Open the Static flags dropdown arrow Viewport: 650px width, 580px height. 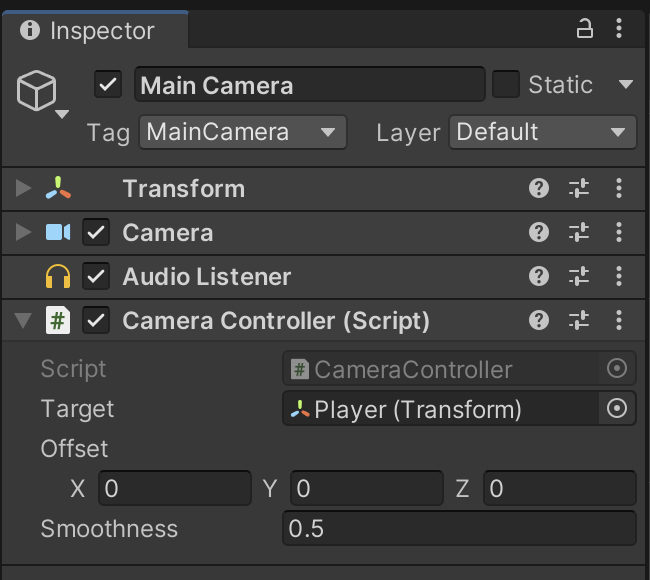(626, 84)
